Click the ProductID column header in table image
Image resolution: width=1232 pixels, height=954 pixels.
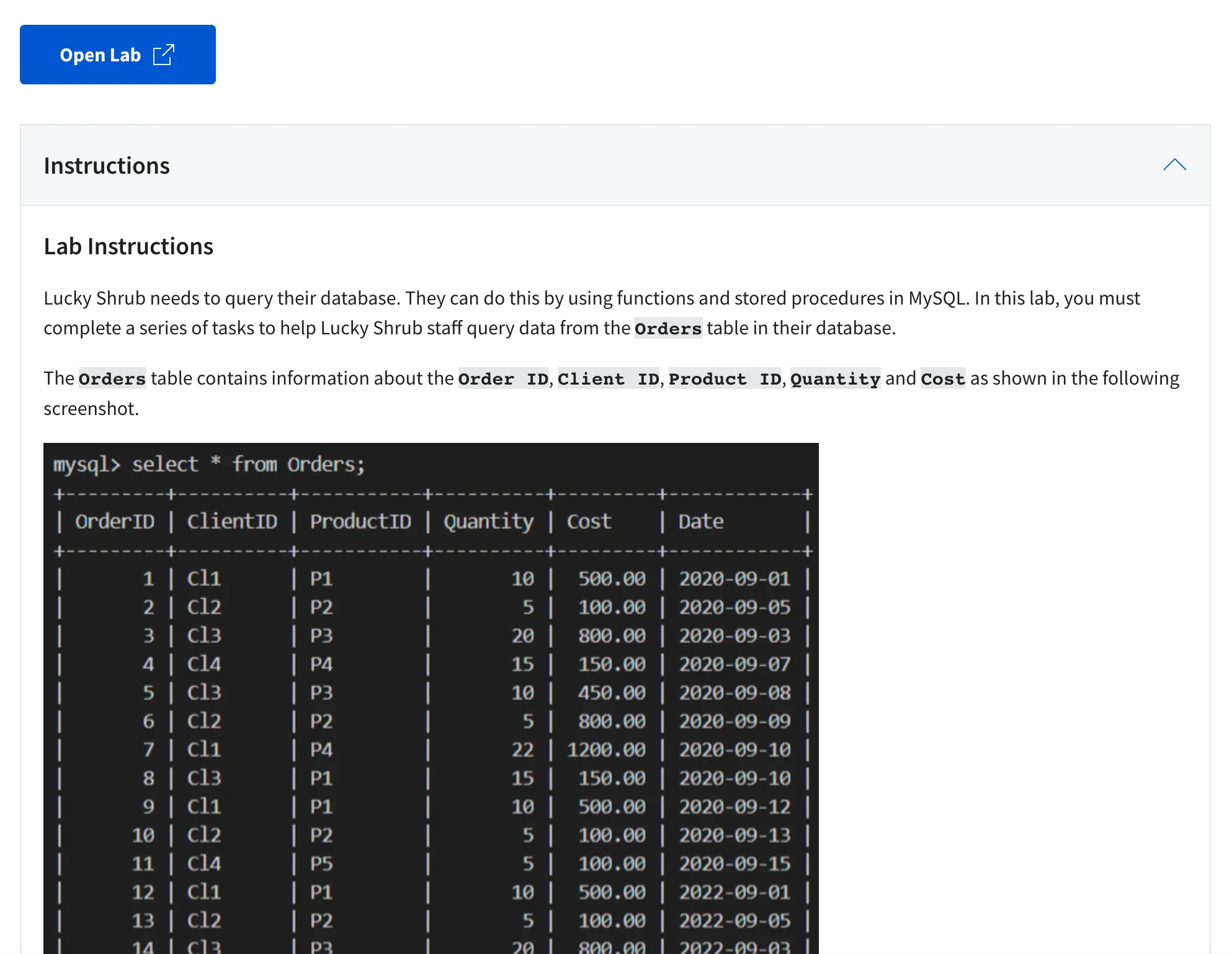click(x=360, y=522)
